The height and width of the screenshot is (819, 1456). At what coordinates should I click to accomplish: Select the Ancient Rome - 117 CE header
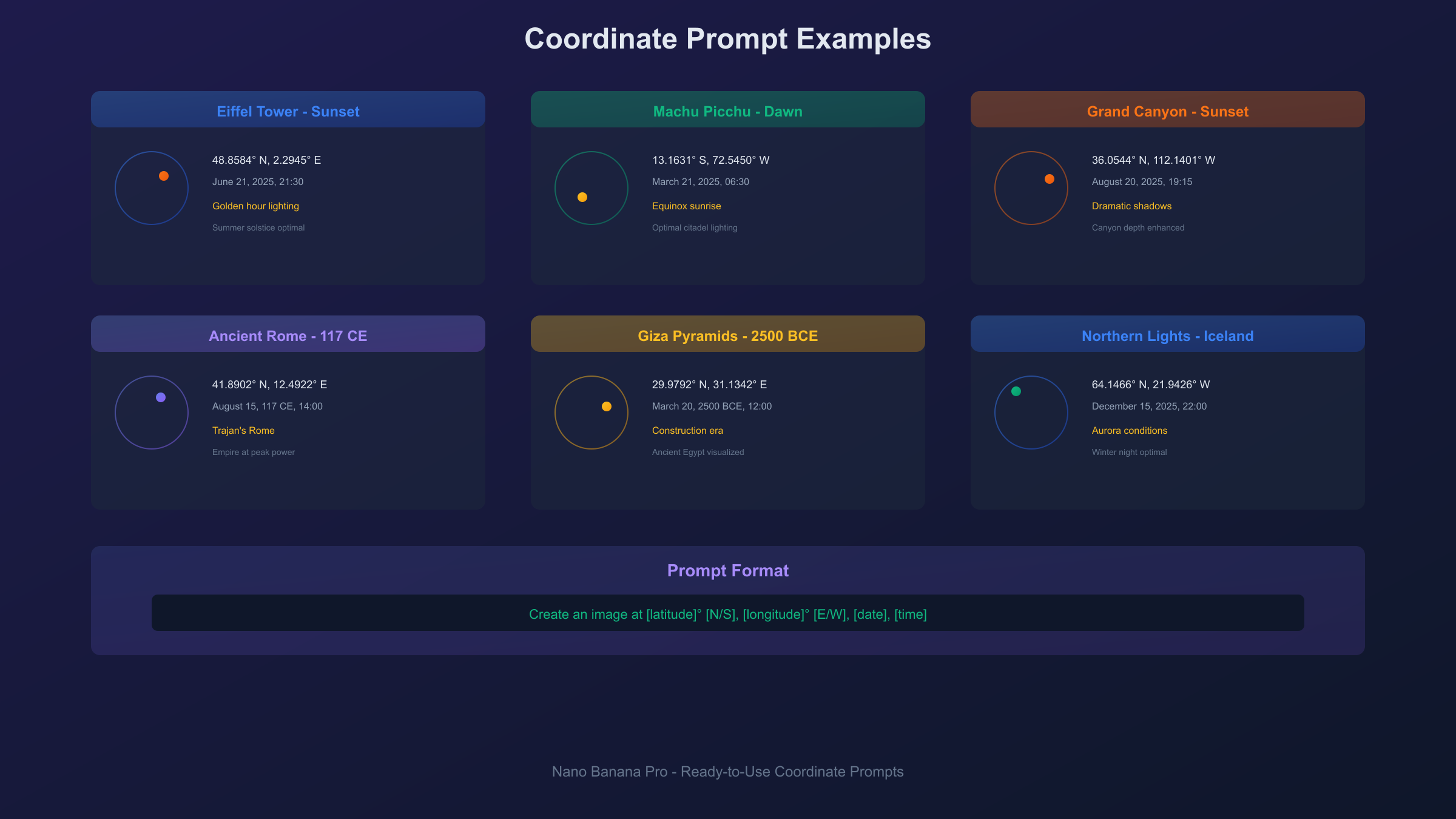point(288,336)
